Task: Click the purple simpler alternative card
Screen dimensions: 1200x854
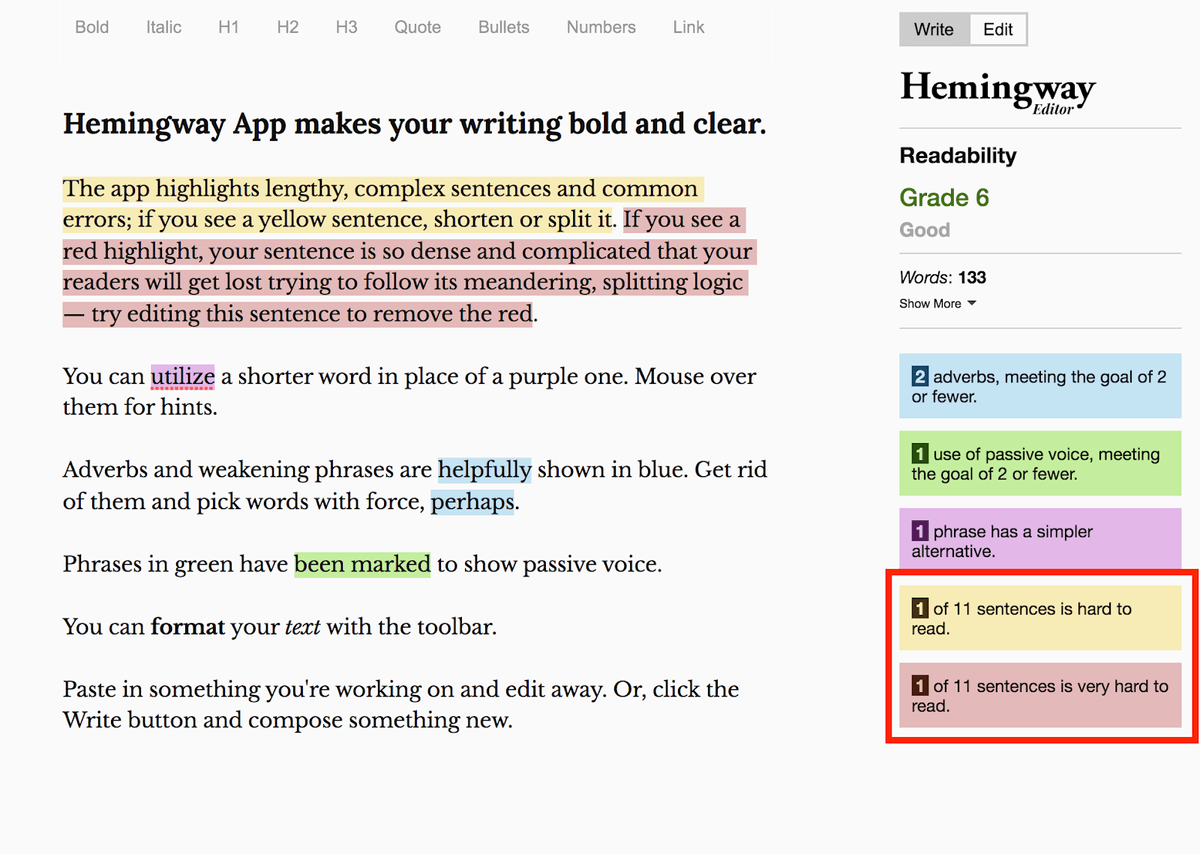Action: [x=1040, y=540]
